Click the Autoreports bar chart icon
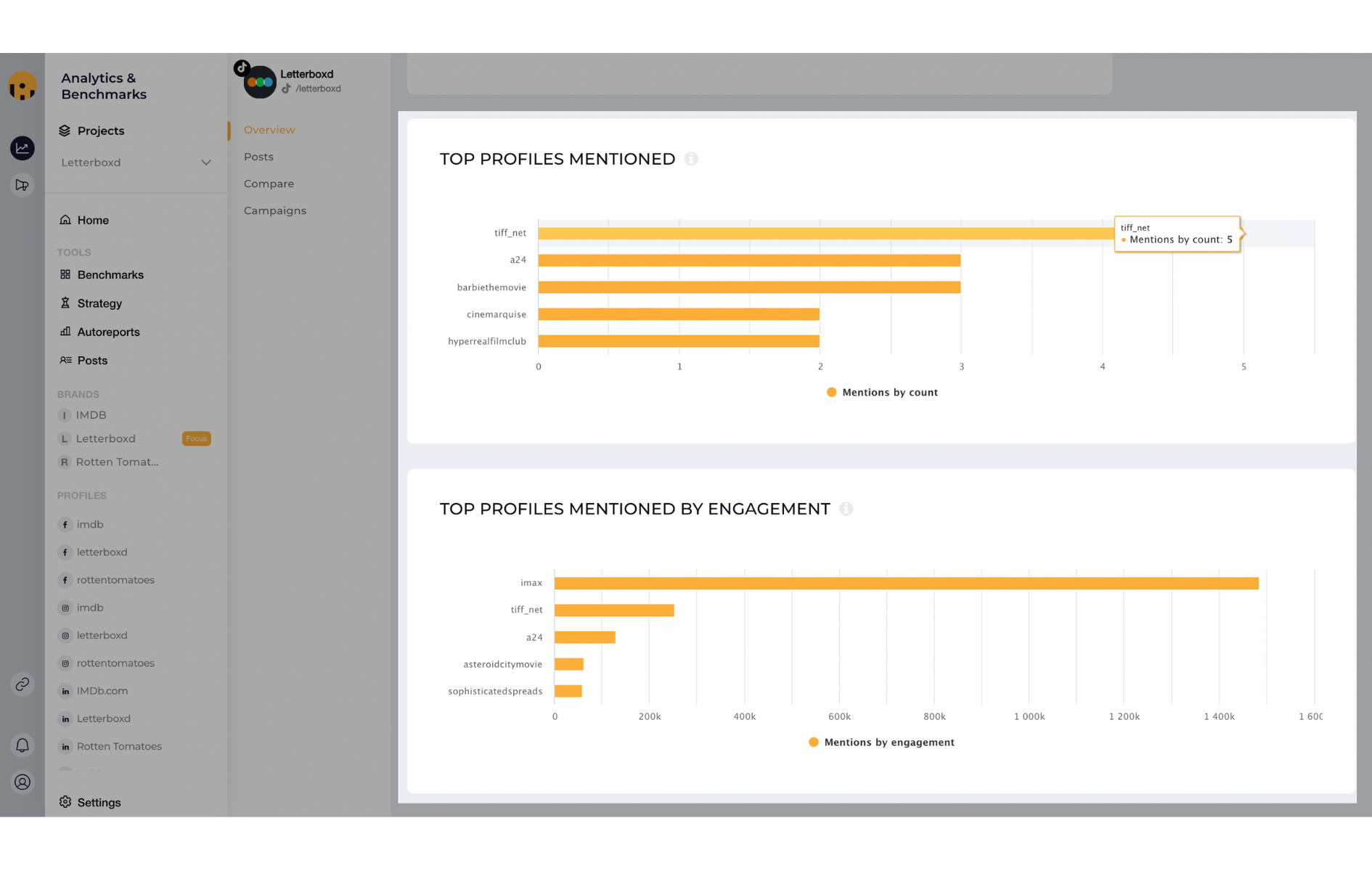 pyautogui.click(x=65, y=331)
